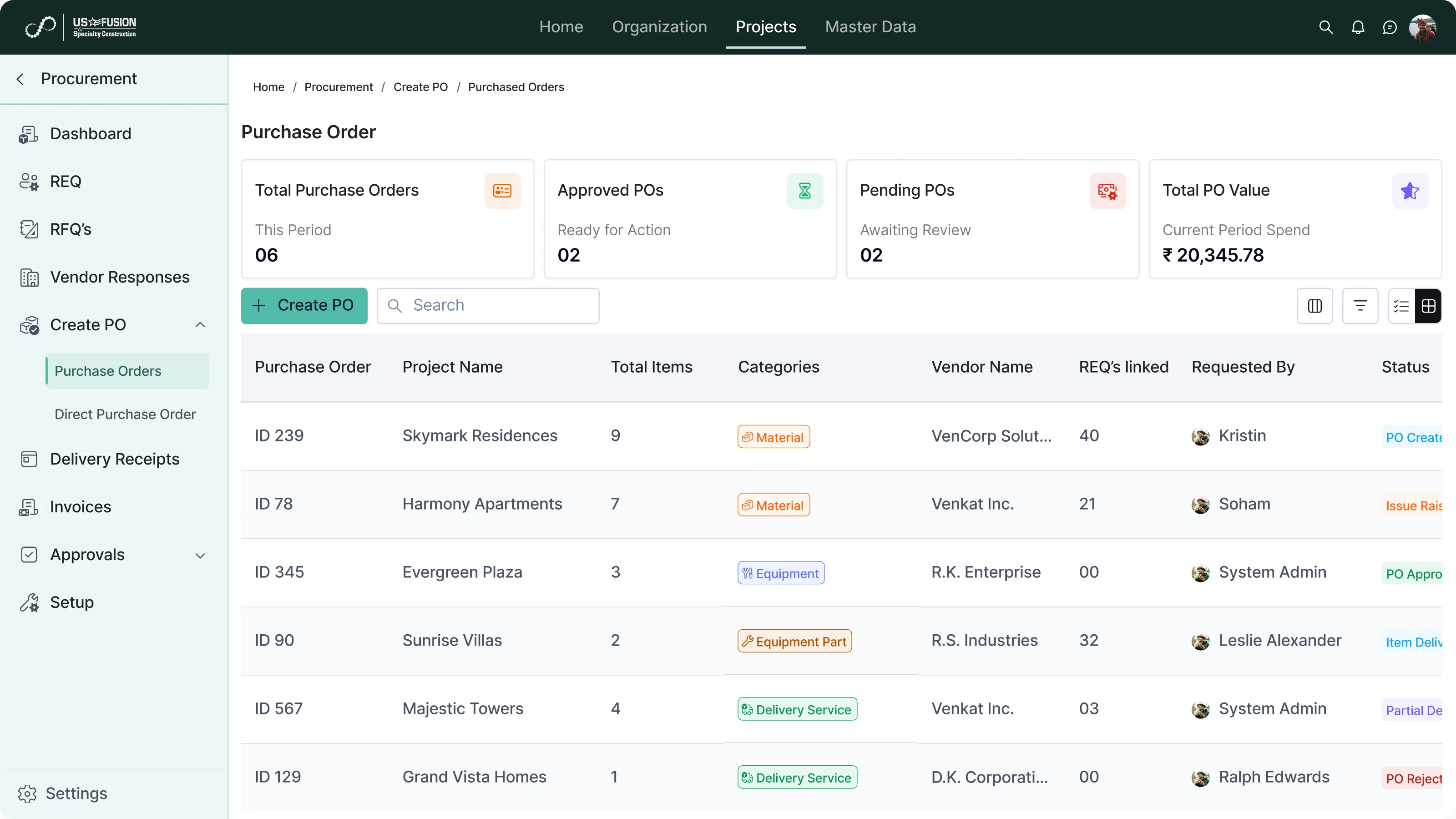Go to the Organization tab
This screenshot has height=819, width=1456.
click(659, 27)
